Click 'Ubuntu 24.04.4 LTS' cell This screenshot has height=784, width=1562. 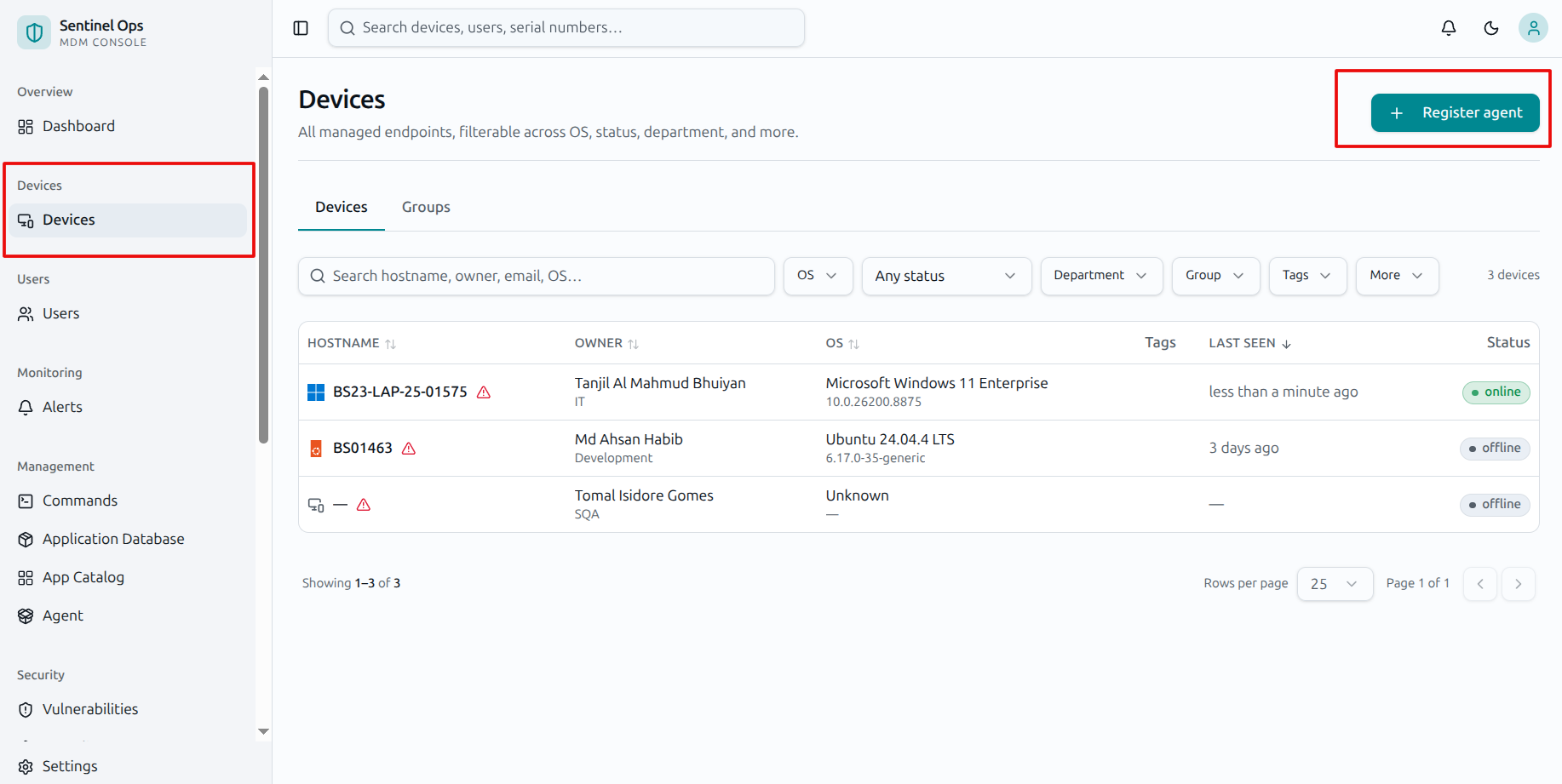click(890, 439)
